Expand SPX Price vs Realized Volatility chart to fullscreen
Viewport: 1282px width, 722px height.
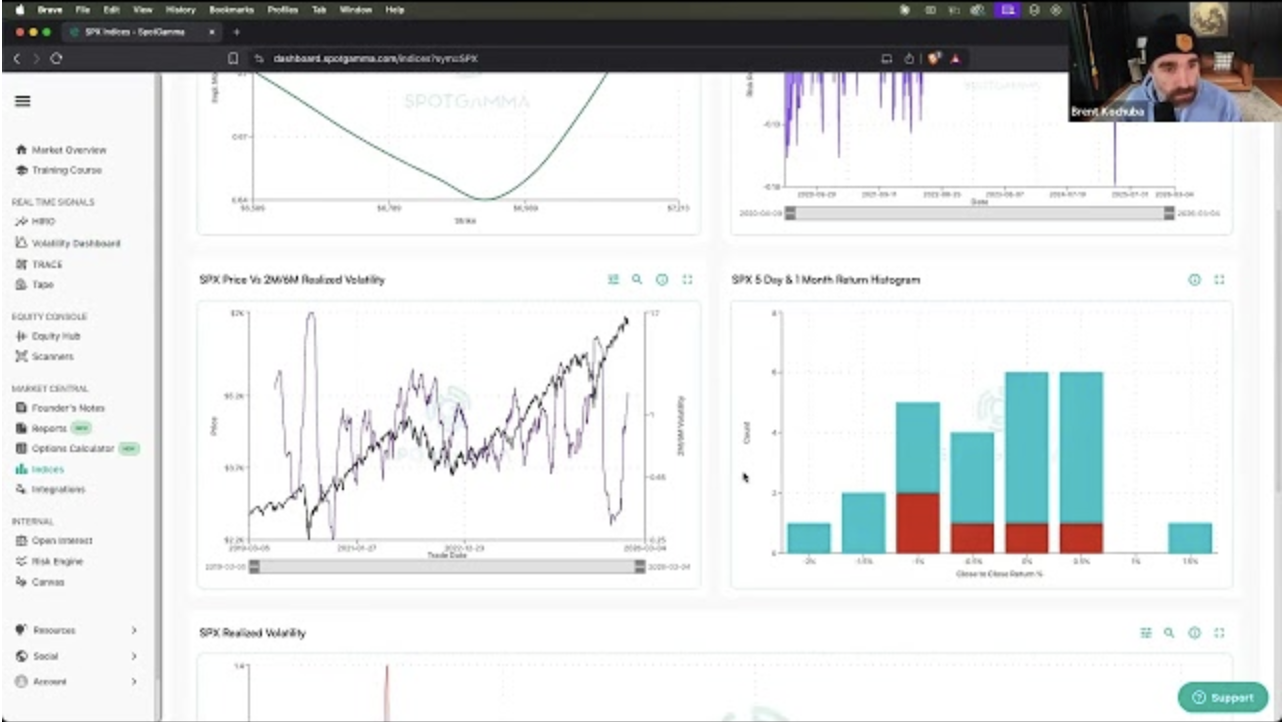point(687,280)
